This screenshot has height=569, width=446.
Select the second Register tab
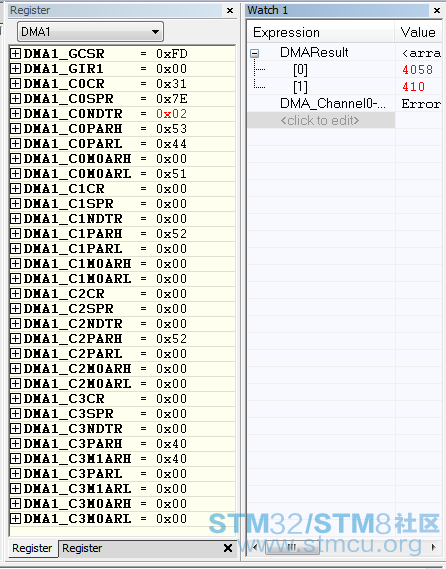point(82,548)
